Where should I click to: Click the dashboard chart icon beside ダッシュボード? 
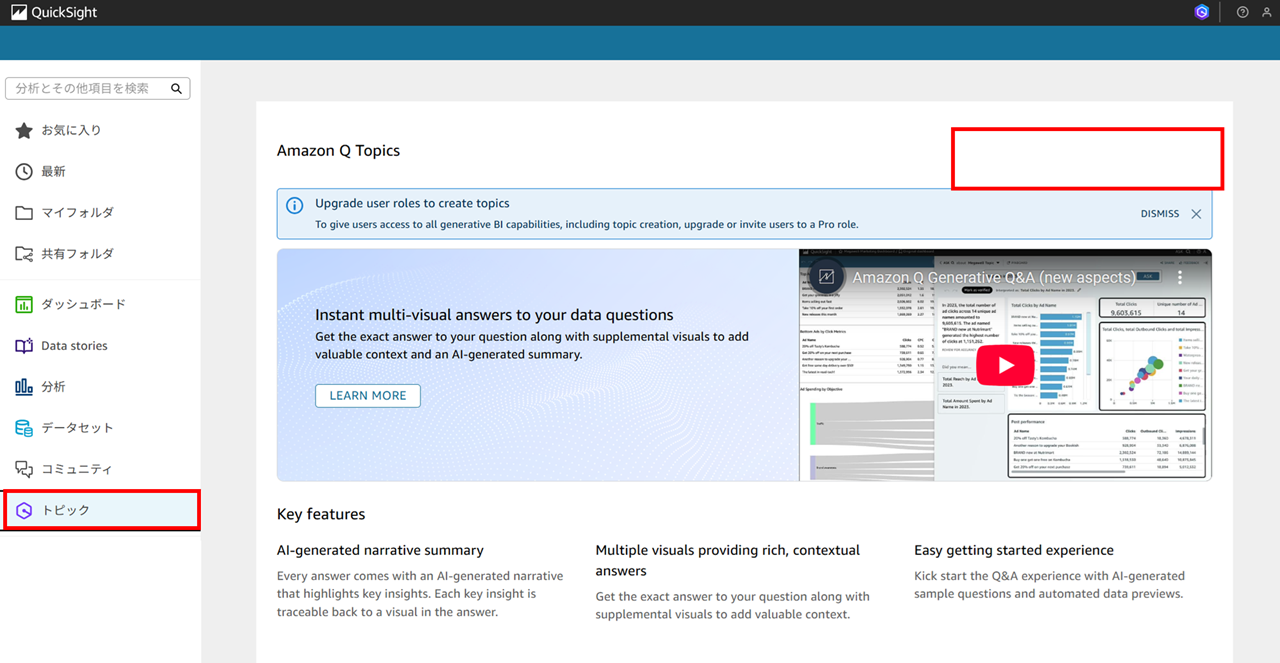pos(24,304)
